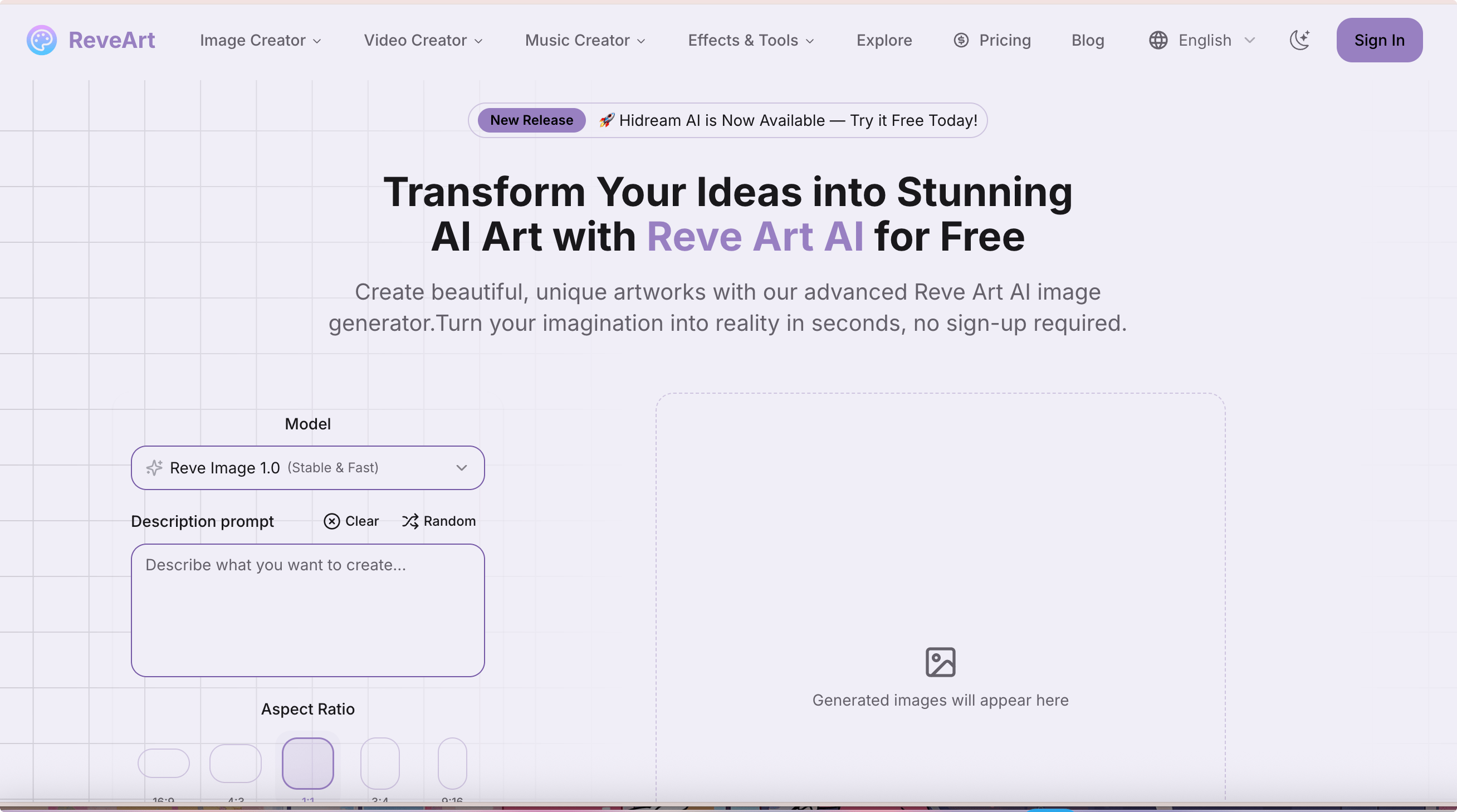
Task: Click the New Release badge
Action: (531, 120)
